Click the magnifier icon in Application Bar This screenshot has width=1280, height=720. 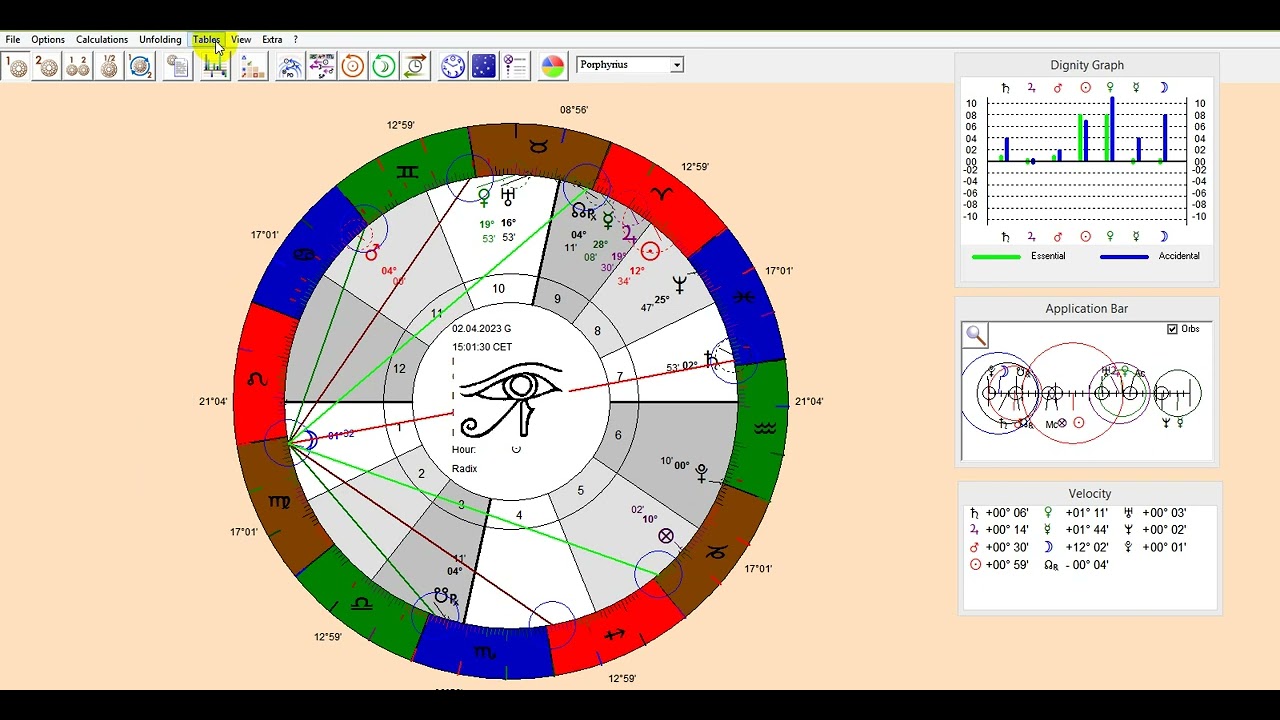[x=975, y=335]
